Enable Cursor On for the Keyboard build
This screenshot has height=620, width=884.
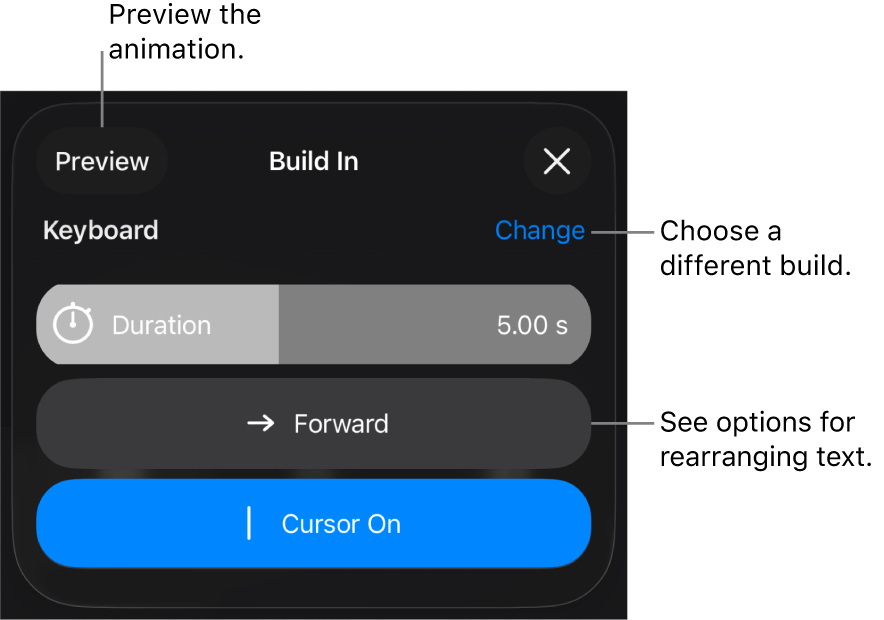[314, 523]
